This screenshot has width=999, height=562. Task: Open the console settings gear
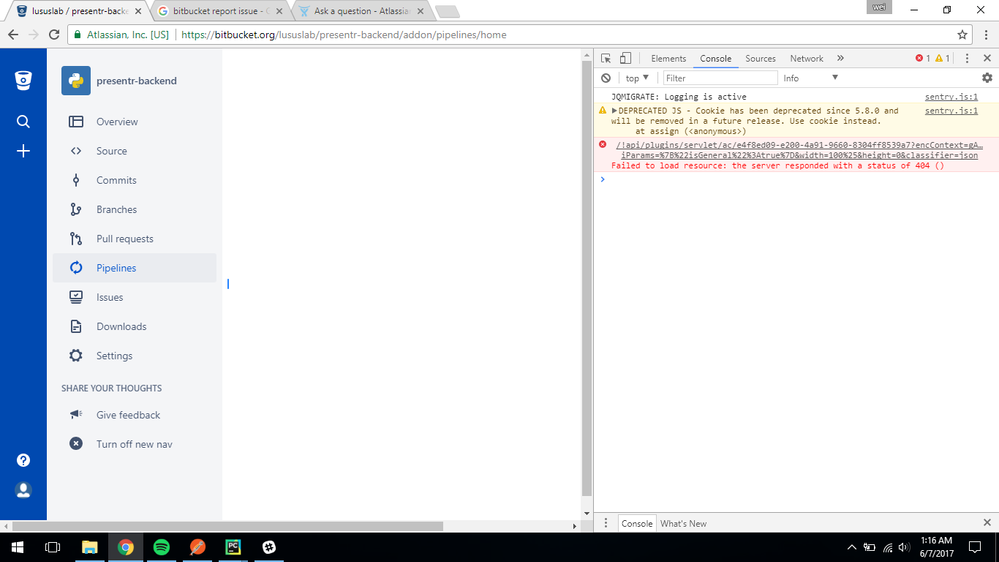[987, 78]
